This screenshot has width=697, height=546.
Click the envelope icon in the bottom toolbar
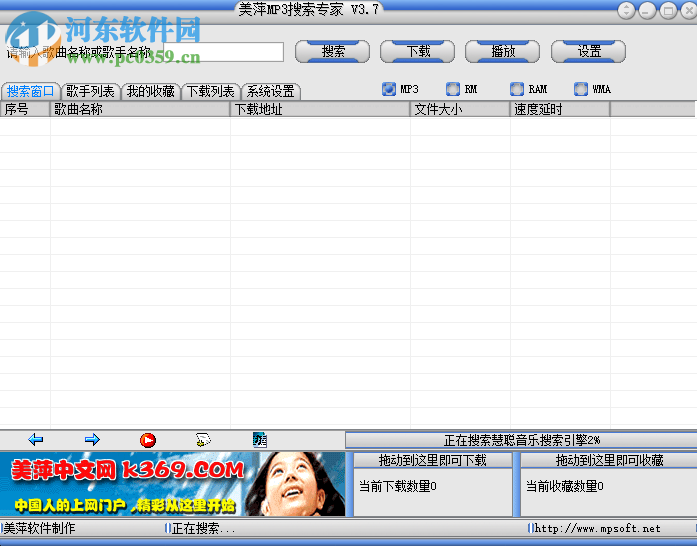[203, 440]
